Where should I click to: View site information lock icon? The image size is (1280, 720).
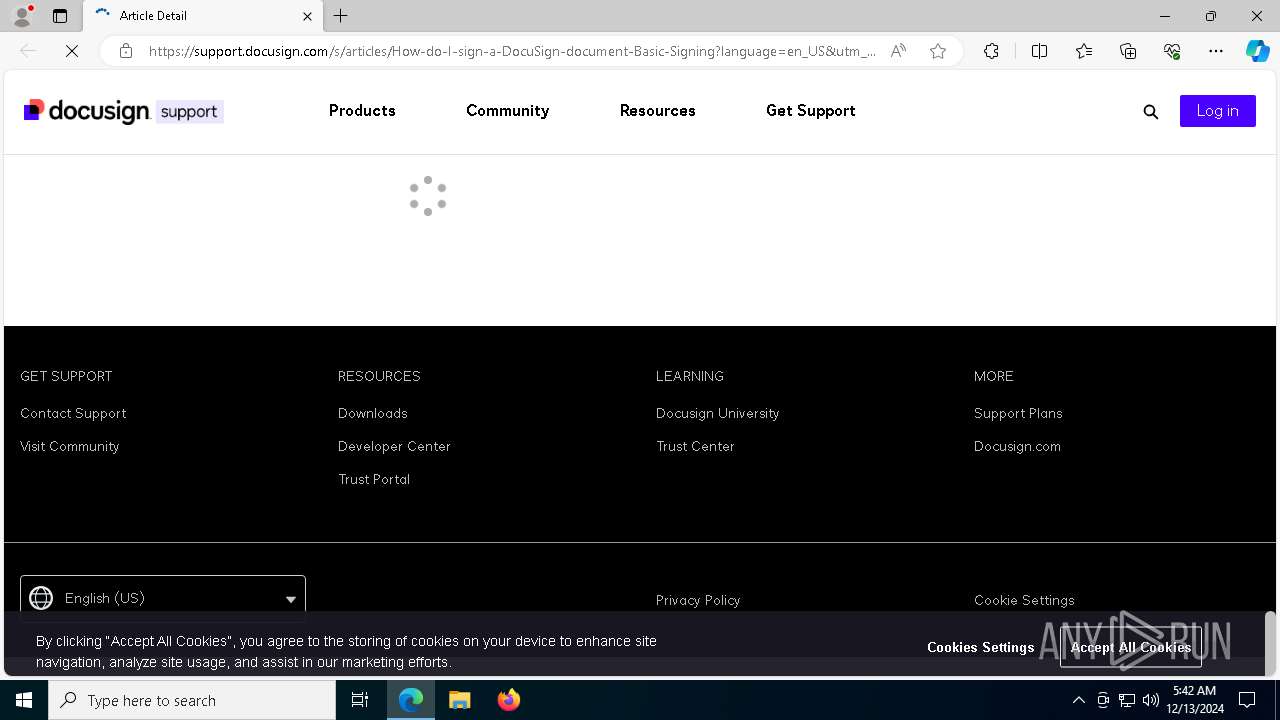click(126, 51)
